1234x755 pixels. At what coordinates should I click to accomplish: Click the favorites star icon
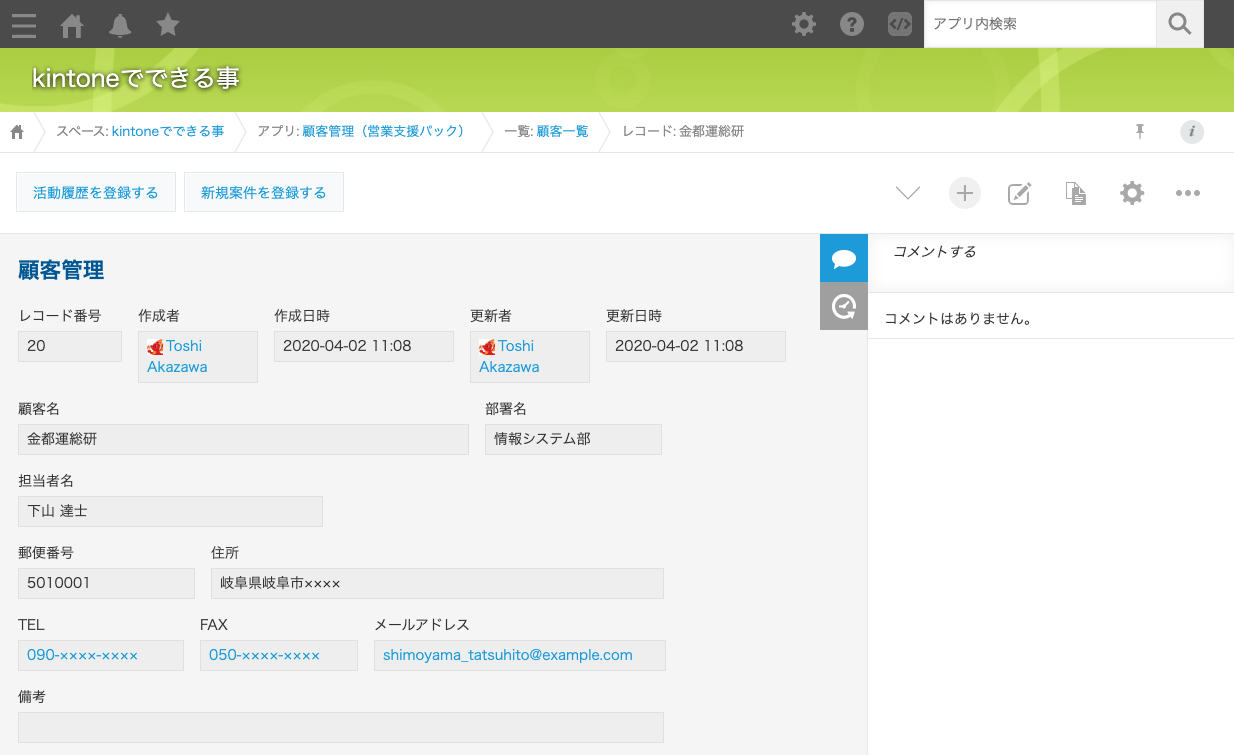tap(168, 26)
